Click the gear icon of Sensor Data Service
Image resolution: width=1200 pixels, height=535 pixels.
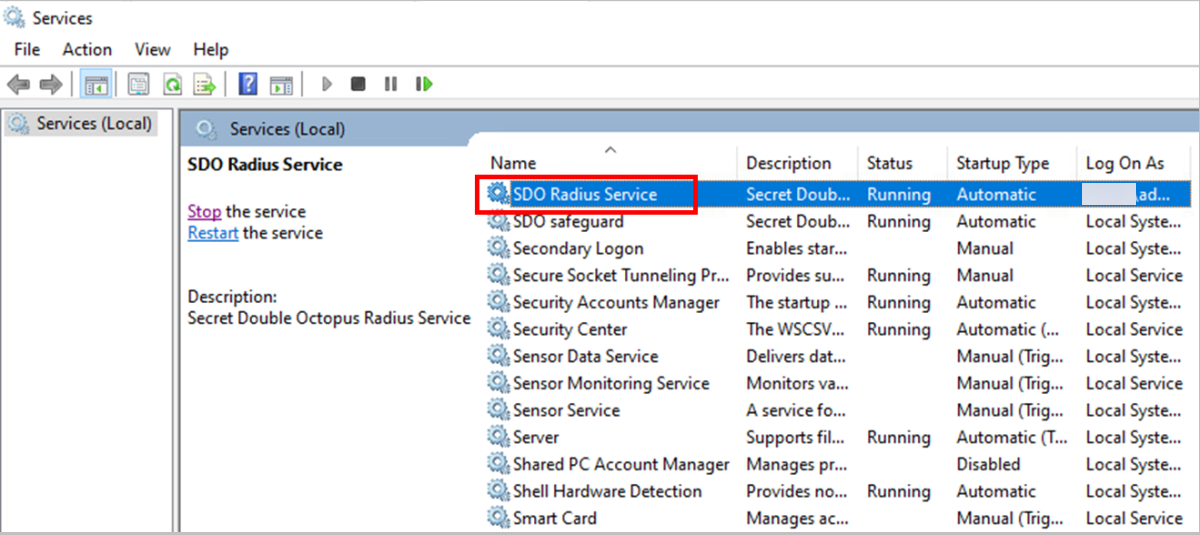pyautogui.click(x=498, y=357)
